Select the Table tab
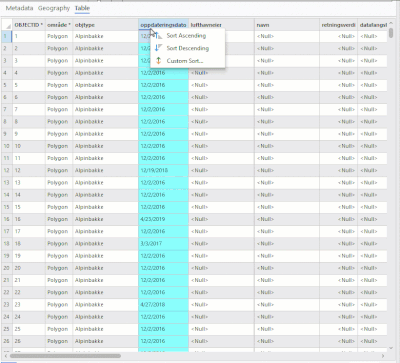Viewport: 400px width, 363px height. click(82, 8)
